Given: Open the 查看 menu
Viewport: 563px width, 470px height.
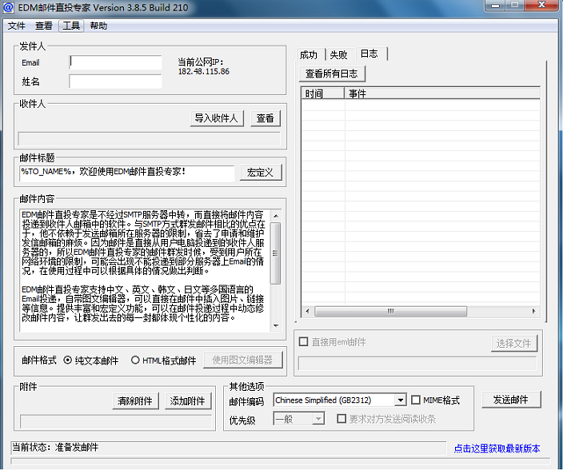Looking at the screenshot, I should point(44,26).
